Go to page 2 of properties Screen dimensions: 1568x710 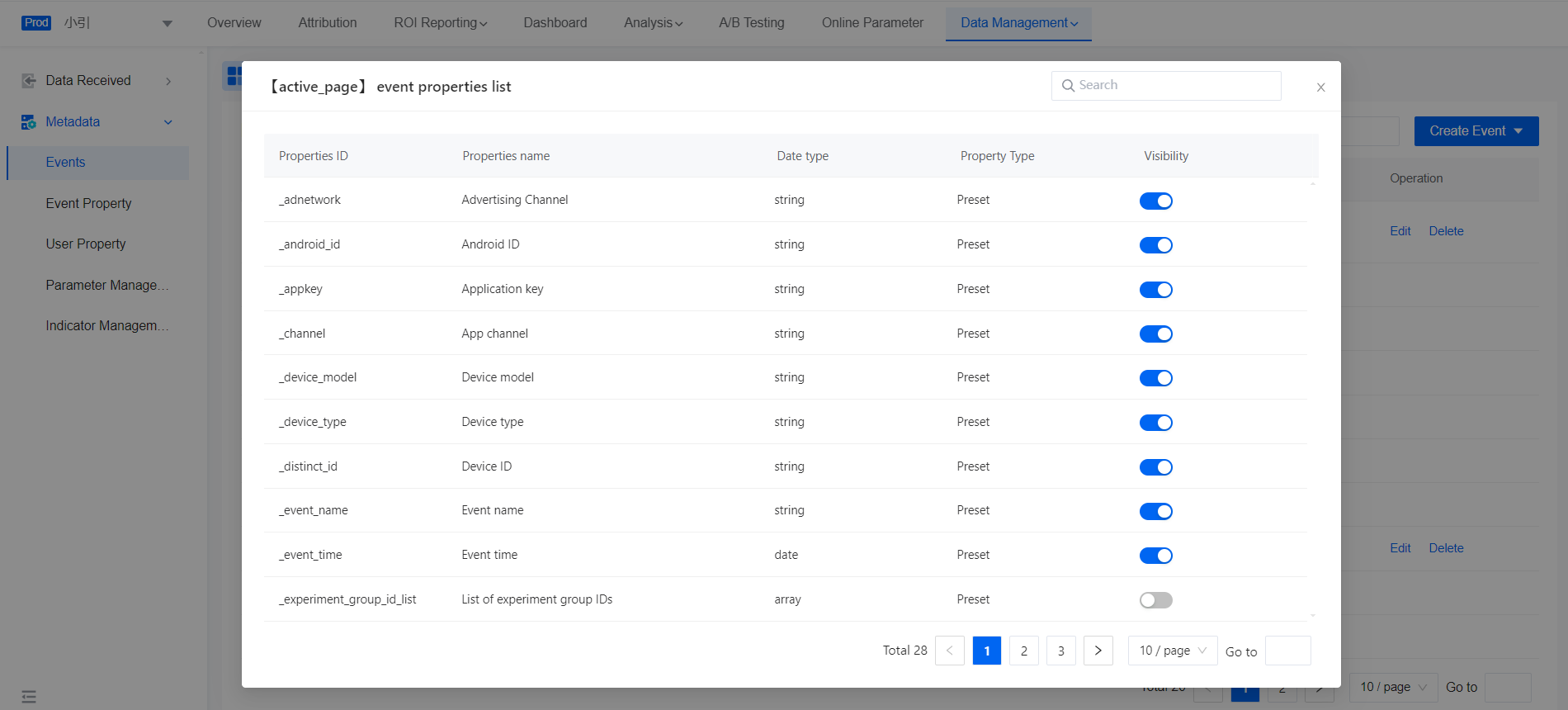1023,651
